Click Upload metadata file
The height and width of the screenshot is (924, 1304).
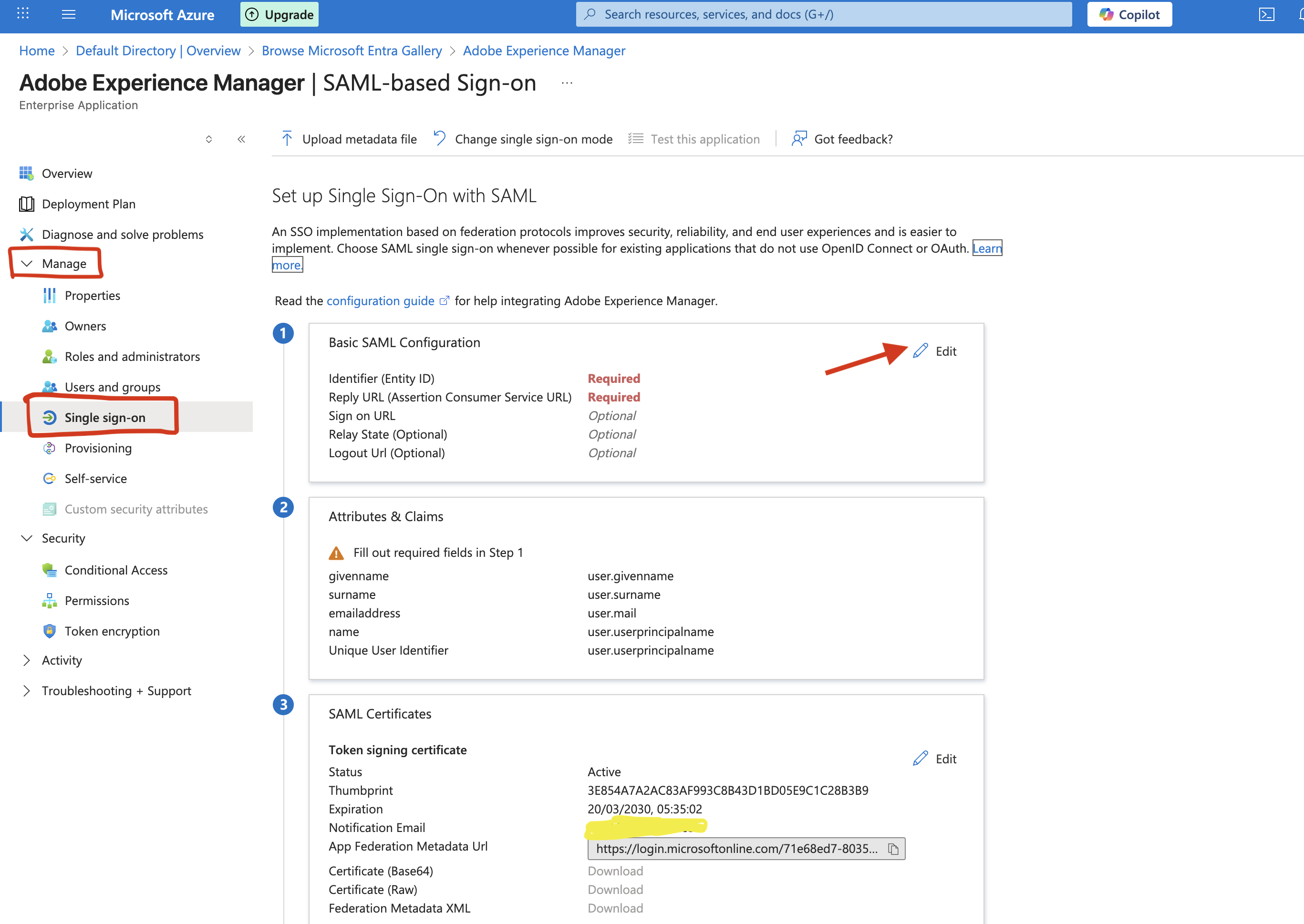pos(350,139)
